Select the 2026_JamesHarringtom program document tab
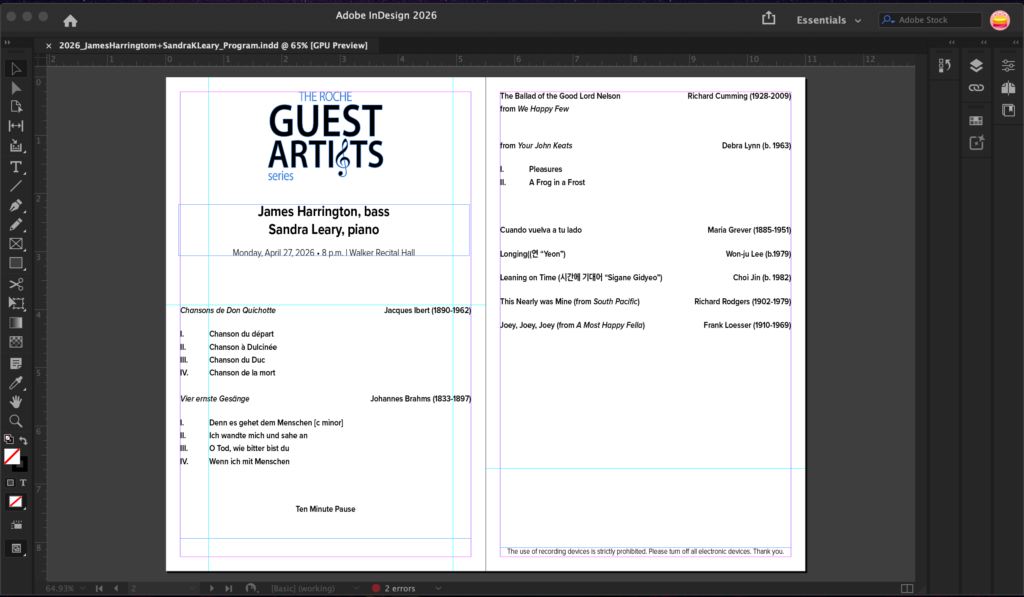The width and height of the screenshot is (1024, 597). point(213,45)
